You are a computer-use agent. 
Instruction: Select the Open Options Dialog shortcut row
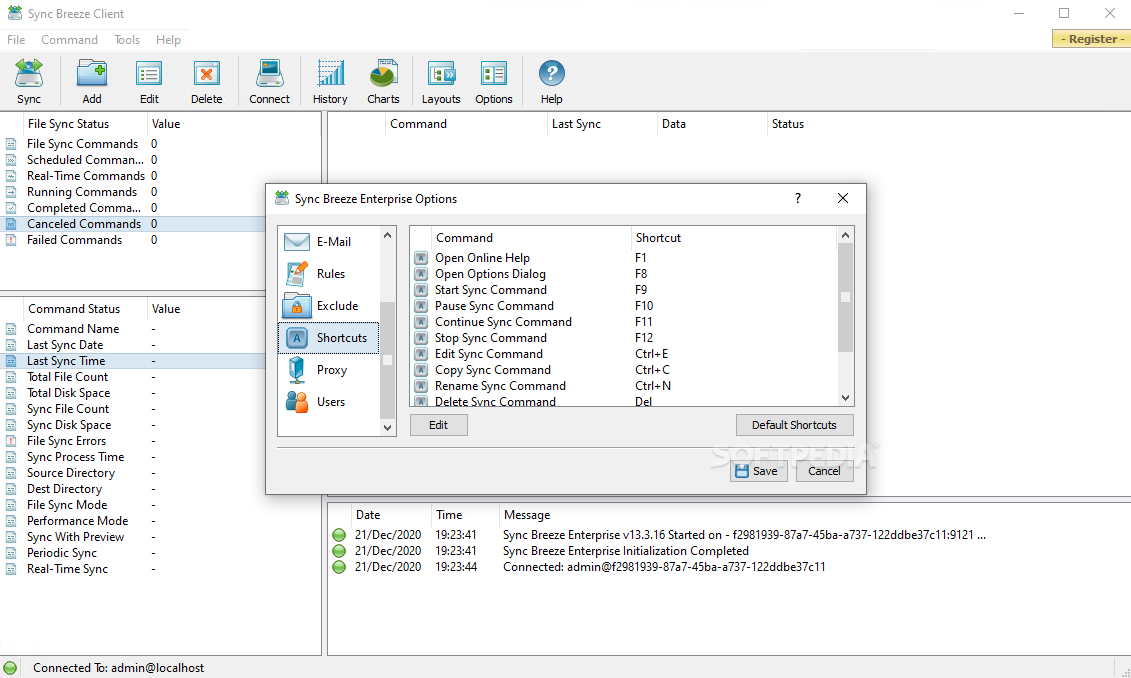click(623, 274)
